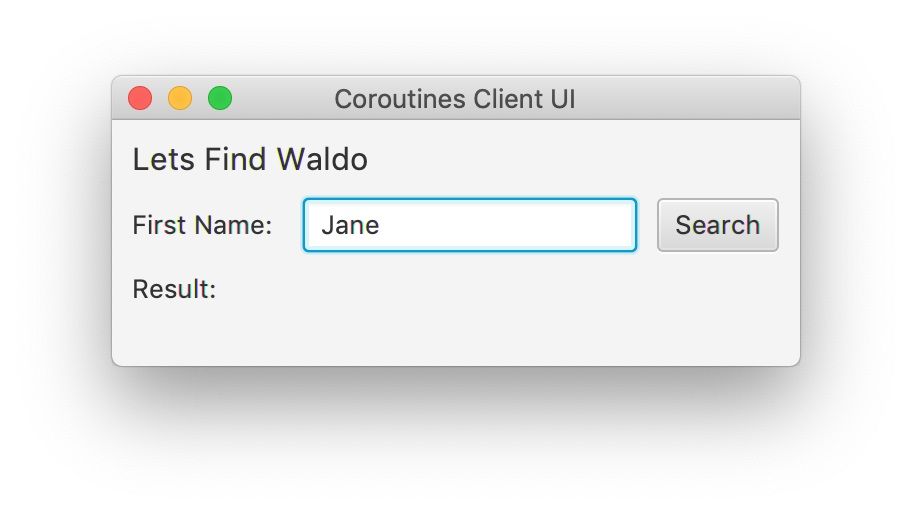Click the Search button
Viewport: 912px width, 514px height.
[x=717, y=225]
